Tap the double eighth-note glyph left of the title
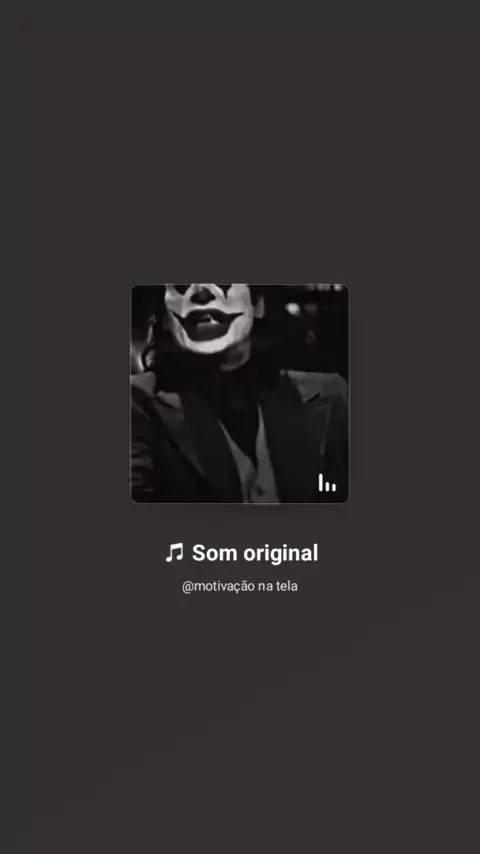480x854 pixels. (x=175, y=553)
